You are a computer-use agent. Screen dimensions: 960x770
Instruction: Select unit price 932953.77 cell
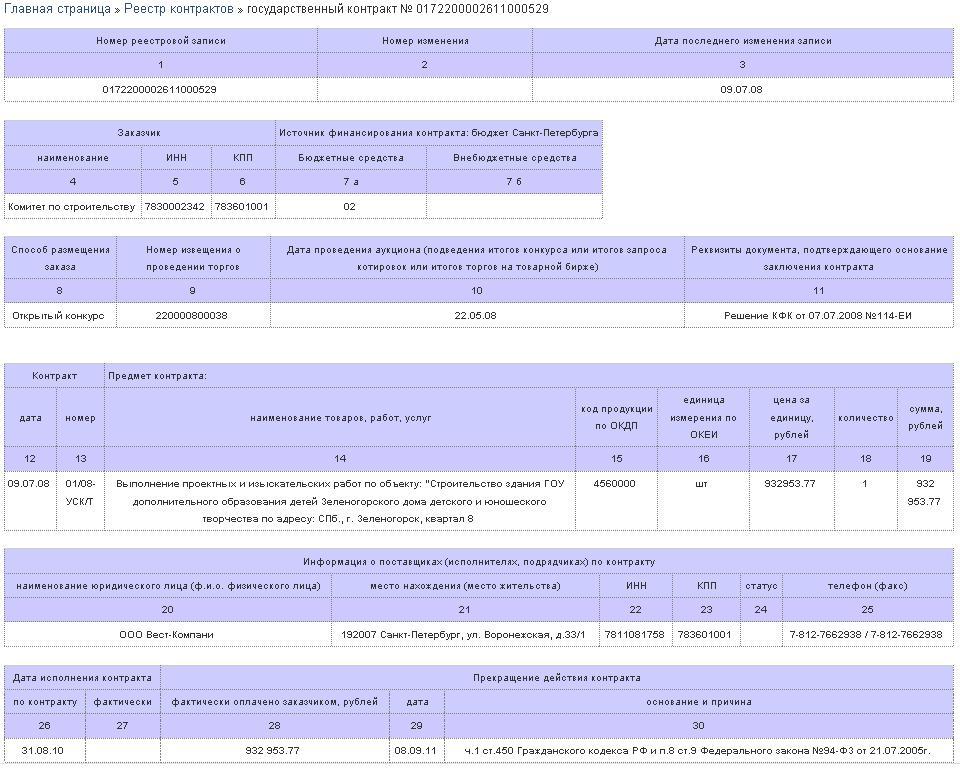point(790,484)
